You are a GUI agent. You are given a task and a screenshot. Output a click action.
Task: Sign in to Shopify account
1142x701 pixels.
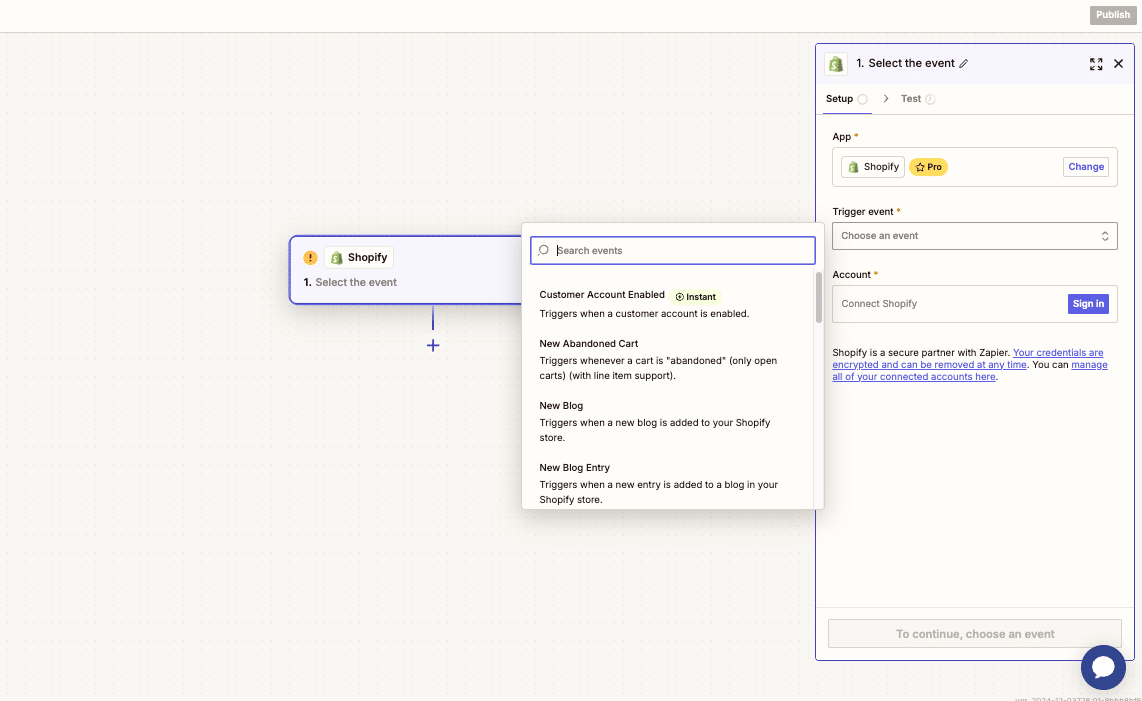[1088, 304]
